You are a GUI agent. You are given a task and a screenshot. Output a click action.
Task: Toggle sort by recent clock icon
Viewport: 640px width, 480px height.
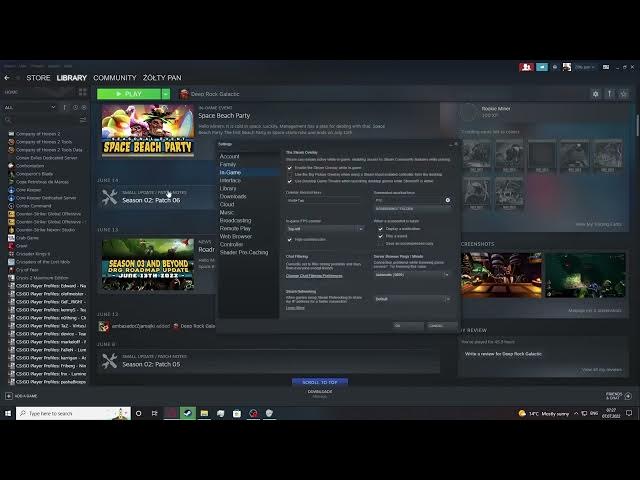point(75,107)
